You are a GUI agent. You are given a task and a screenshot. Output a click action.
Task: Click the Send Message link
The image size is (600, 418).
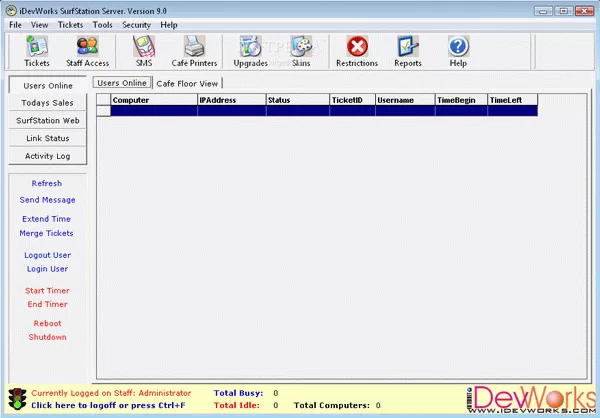[x=47, y=200]
